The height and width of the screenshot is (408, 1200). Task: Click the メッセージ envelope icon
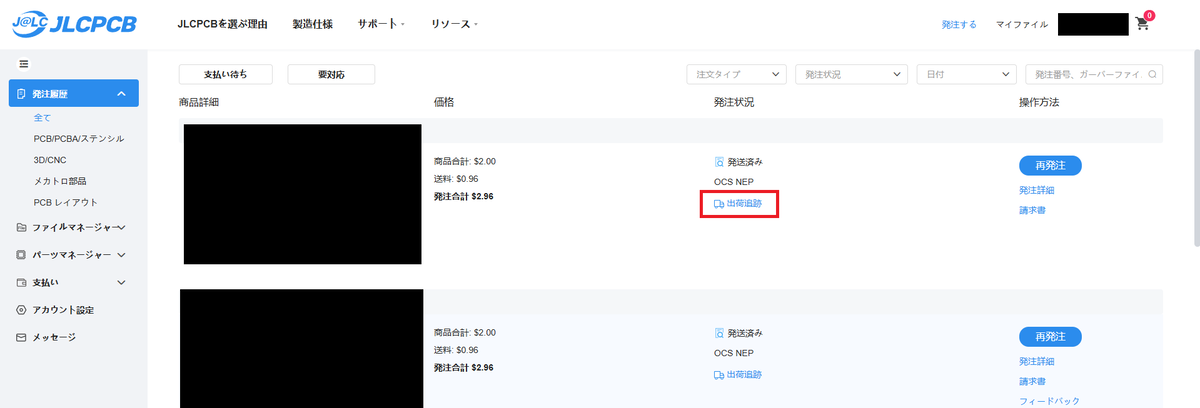(22, 338)
